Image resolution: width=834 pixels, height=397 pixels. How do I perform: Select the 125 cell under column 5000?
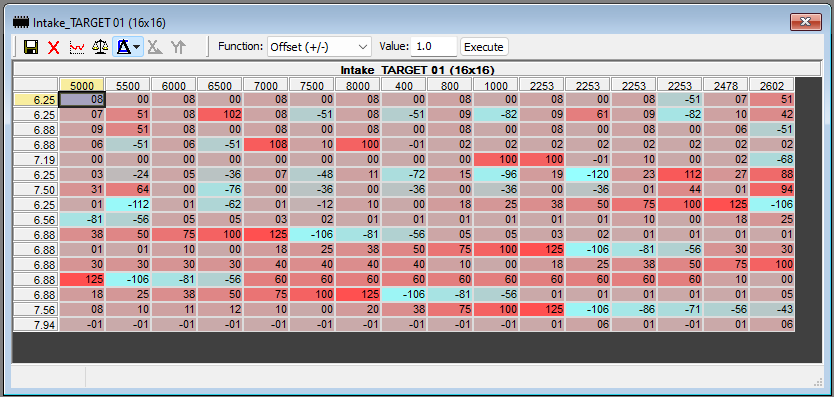click(82, 279)
